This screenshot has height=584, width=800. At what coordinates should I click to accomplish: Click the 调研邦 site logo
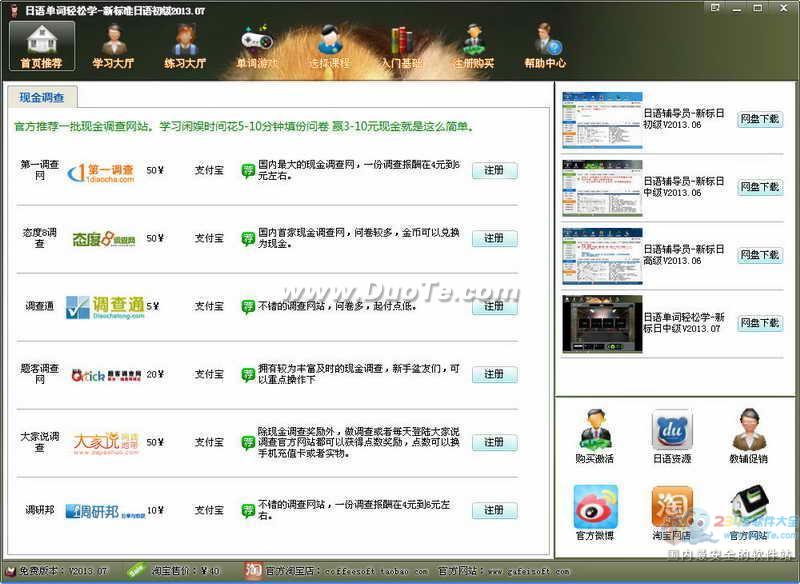(106, 511)
